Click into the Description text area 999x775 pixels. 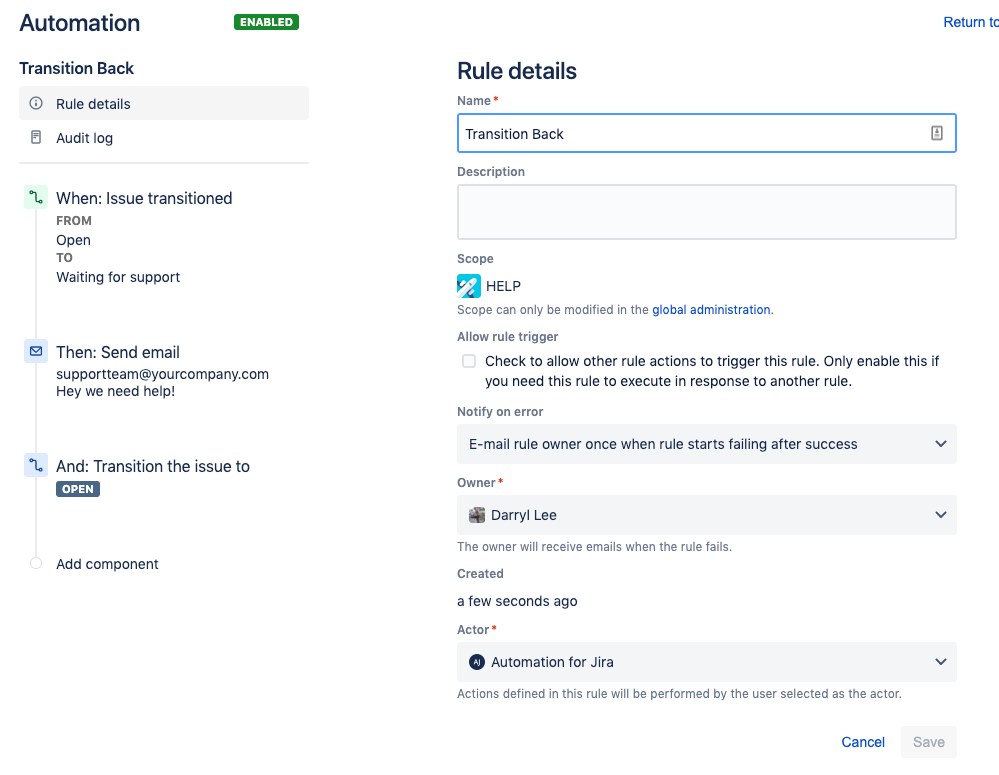tap(706, 212)
